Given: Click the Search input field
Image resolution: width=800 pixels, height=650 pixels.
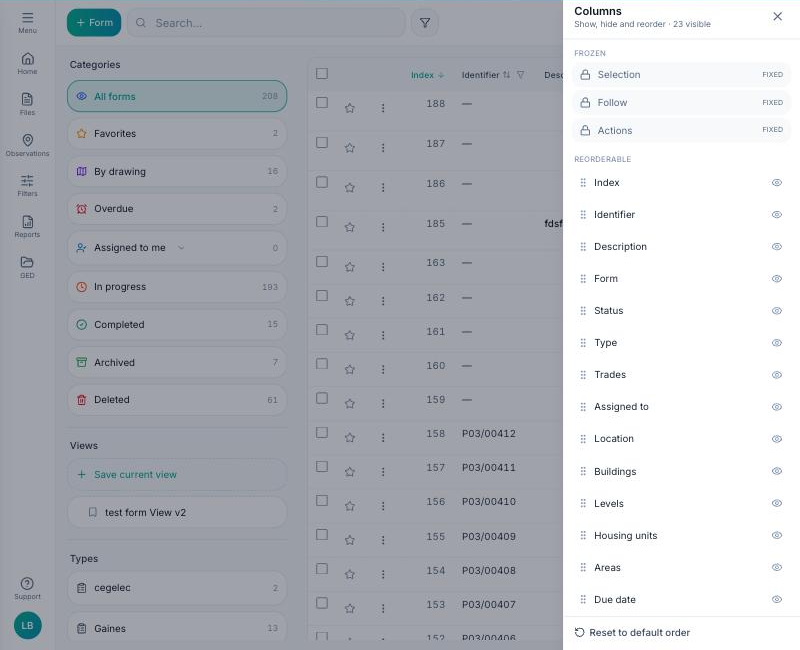Looking at the screenshot, I should coord(266,23).
